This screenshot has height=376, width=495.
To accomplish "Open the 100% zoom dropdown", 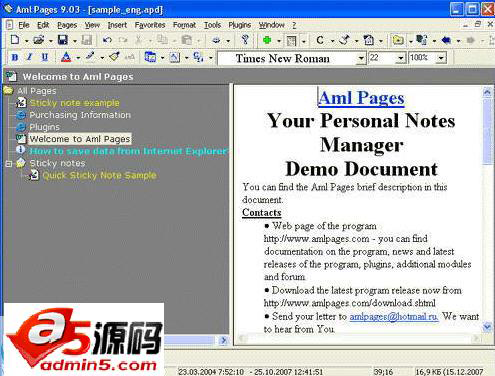I will (x=441, y=58).
